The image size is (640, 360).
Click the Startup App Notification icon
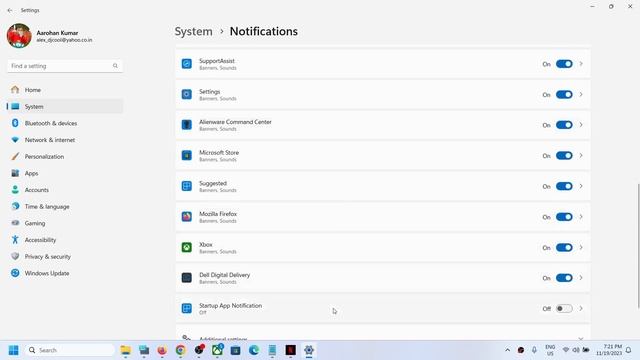(187, 309)
